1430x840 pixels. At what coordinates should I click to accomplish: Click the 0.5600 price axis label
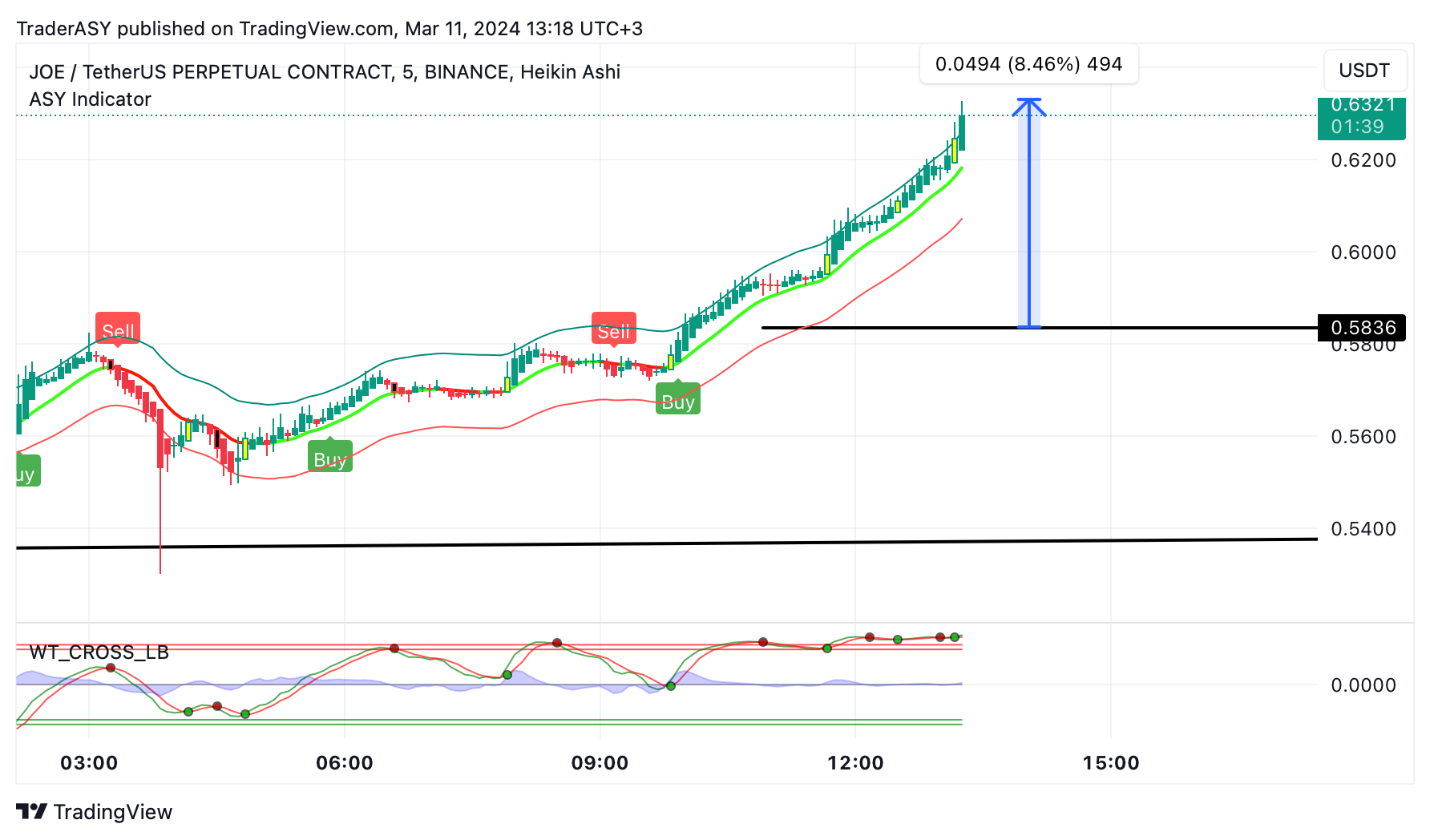tap(1363, 437)
